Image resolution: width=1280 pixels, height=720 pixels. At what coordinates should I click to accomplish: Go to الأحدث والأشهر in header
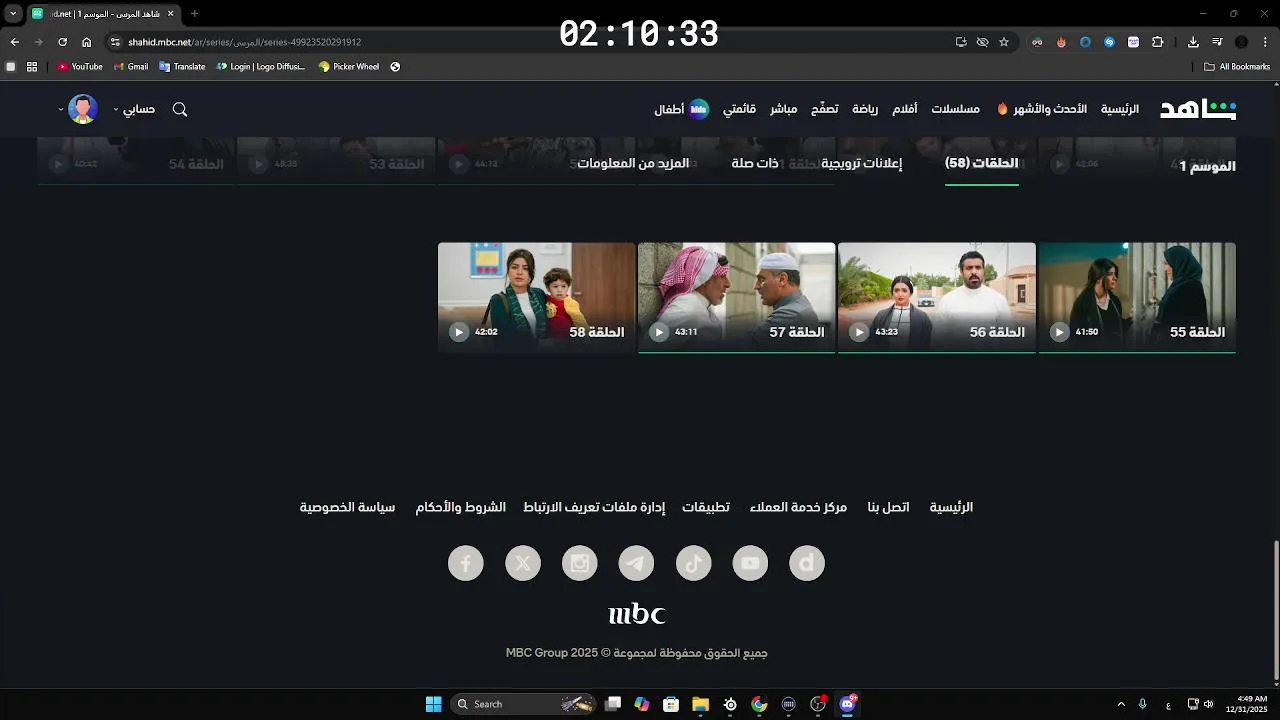pyautogui.click(x=1041, y=109)
